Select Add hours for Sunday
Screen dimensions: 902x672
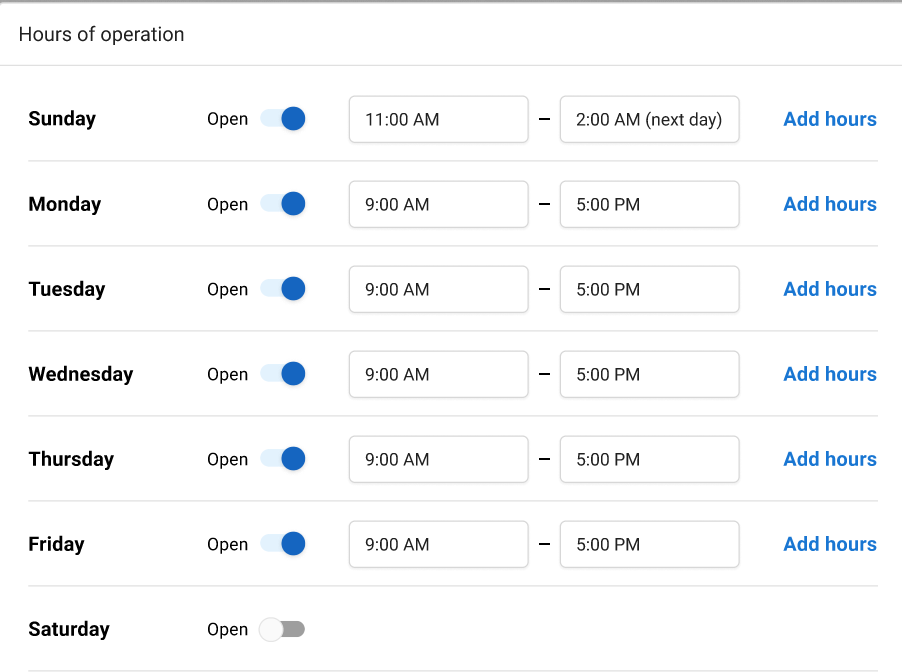click(x=829, y=118)
